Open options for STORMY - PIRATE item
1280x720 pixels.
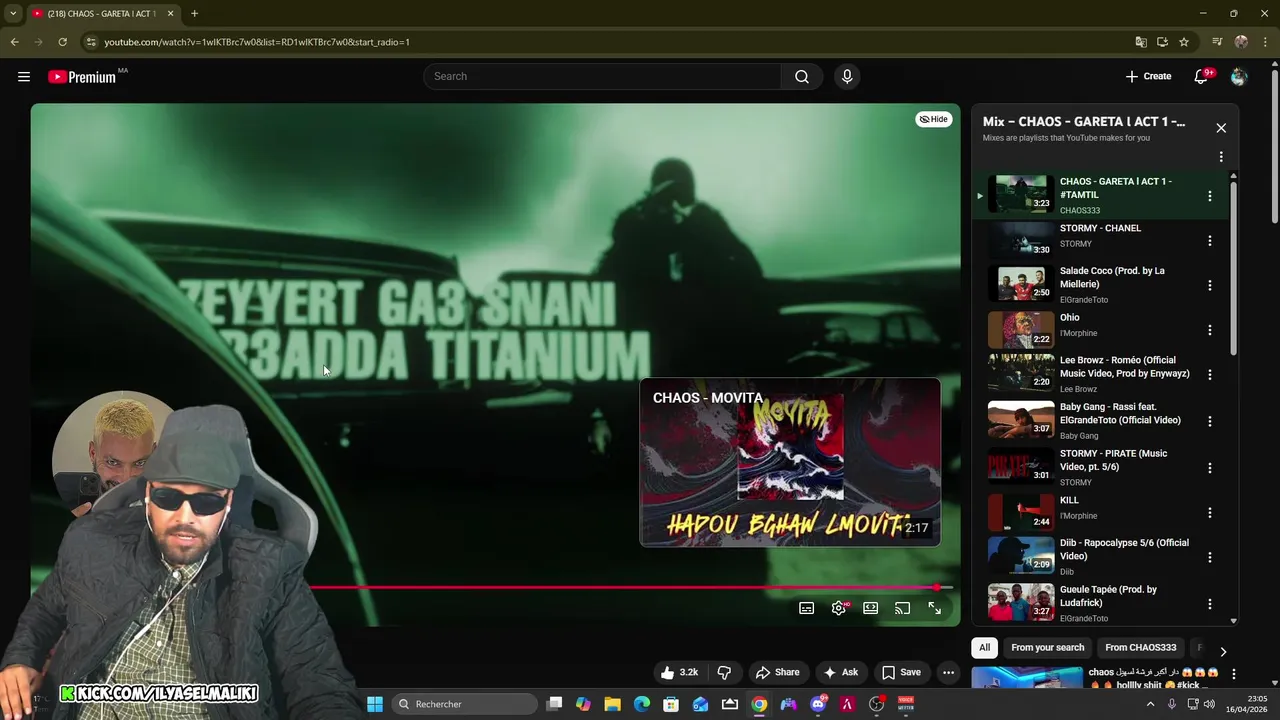pos(1210,468)
